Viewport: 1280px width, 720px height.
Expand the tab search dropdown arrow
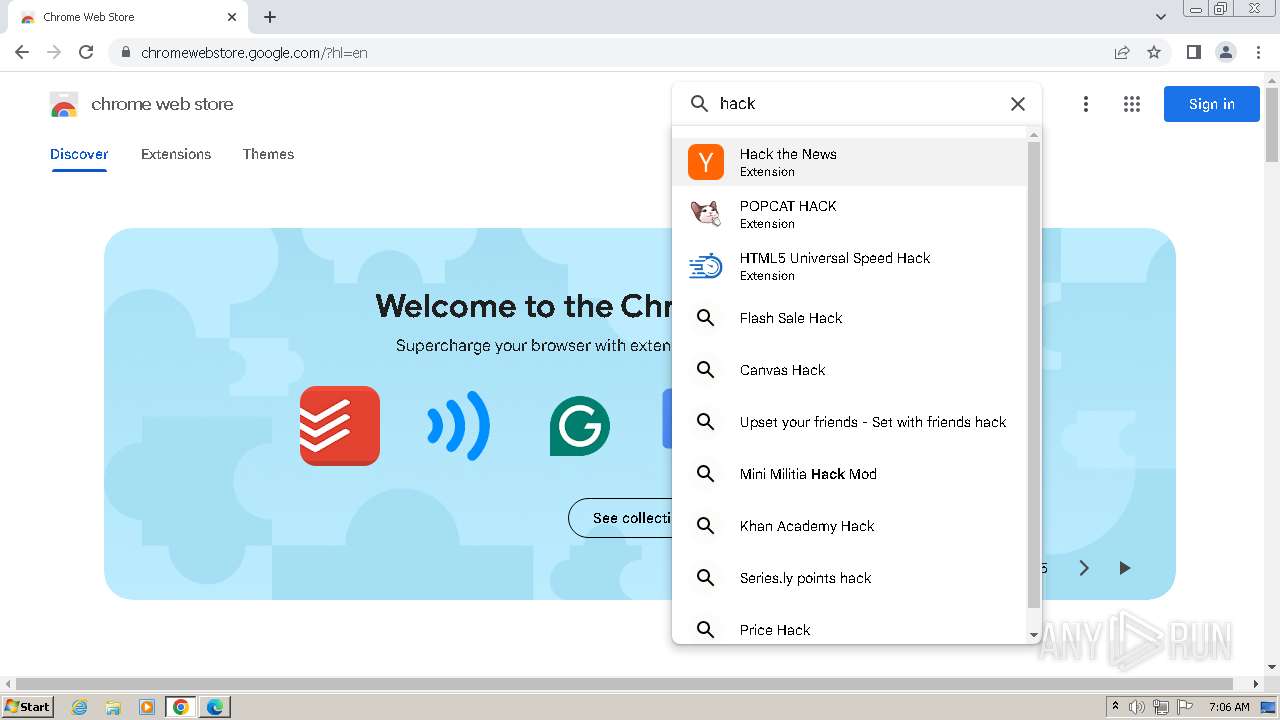1161,17
